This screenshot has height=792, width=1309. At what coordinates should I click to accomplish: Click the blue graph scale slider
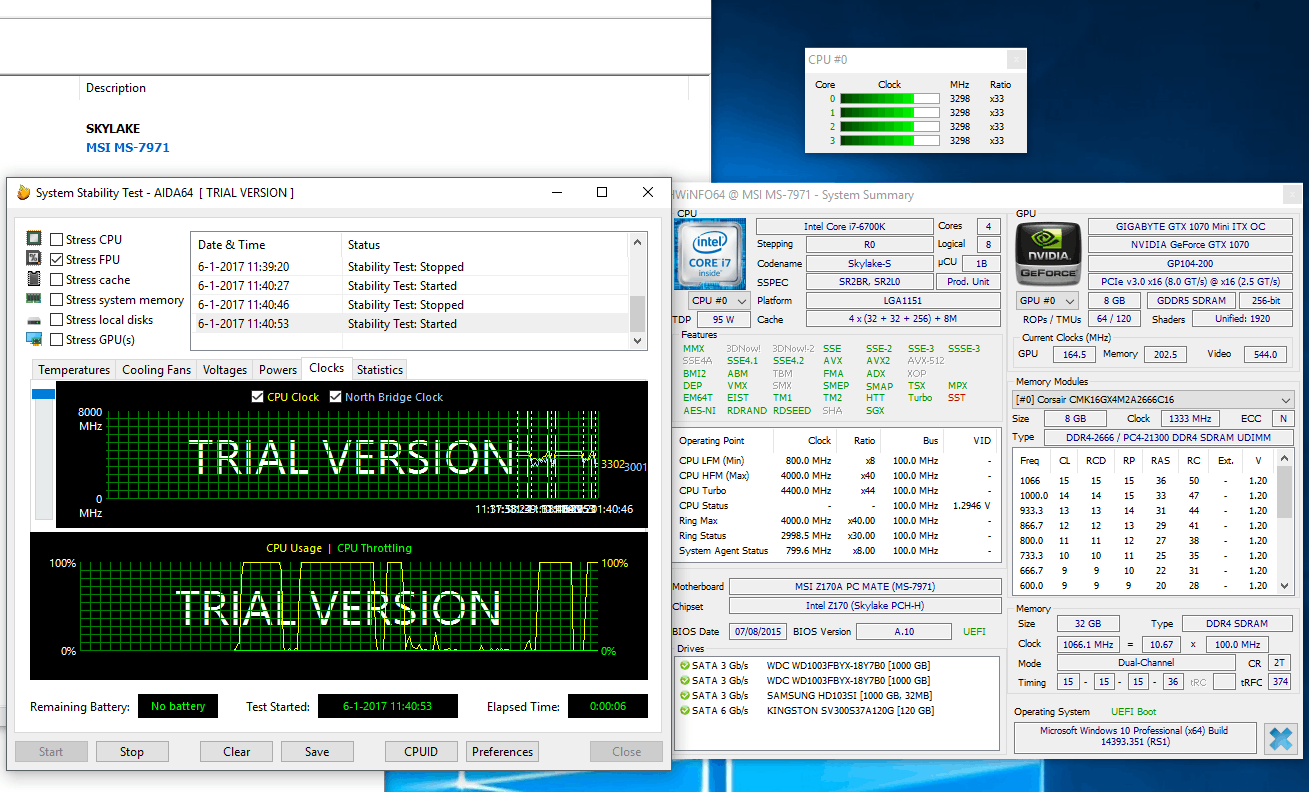44,394
